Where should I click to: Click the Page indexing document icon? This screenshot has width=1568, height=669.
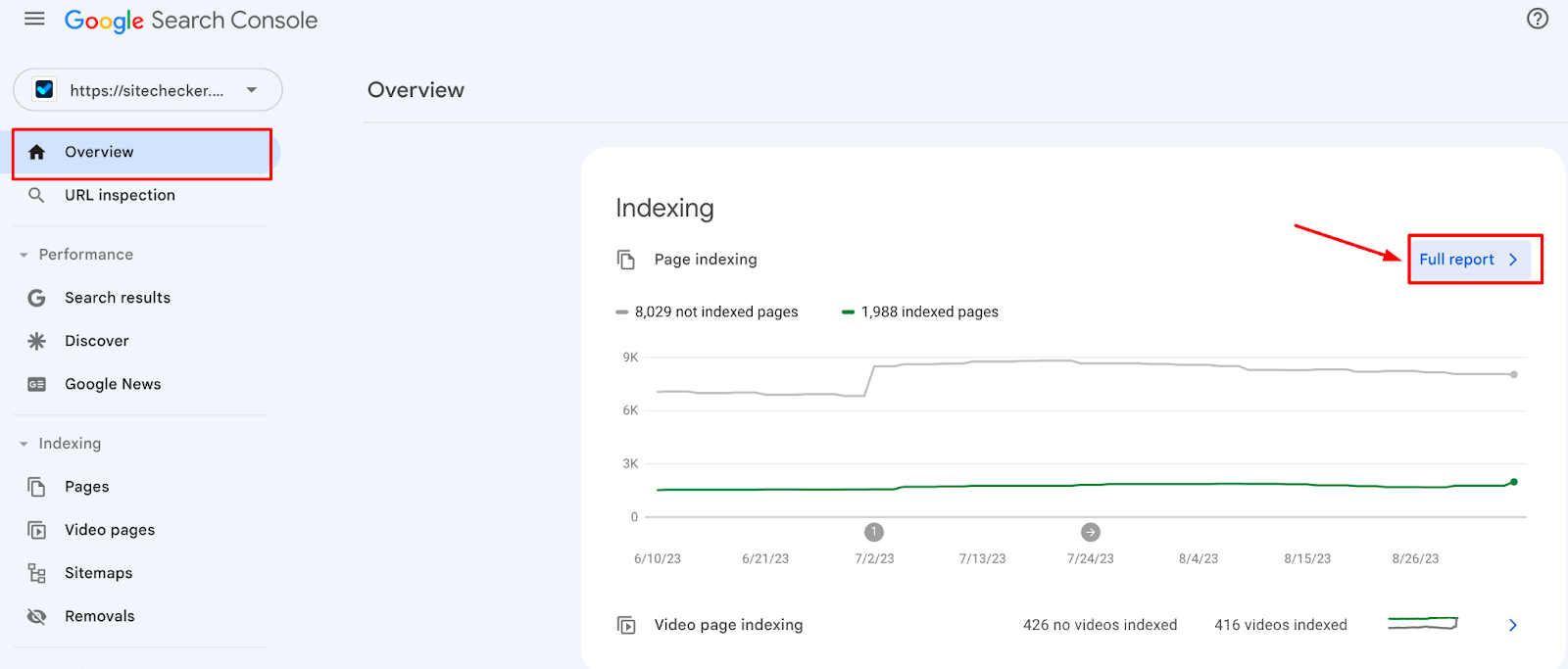click(625, 260)
